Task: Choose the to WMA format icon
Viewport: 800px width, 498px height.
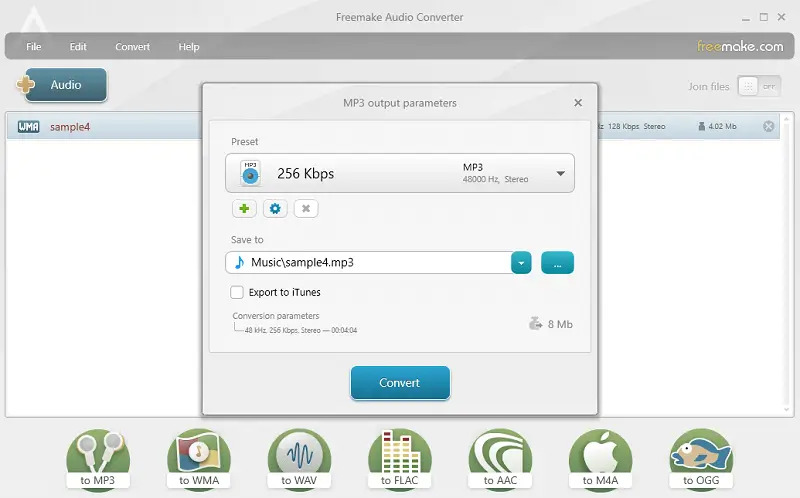Action: (x=198, y=460)
